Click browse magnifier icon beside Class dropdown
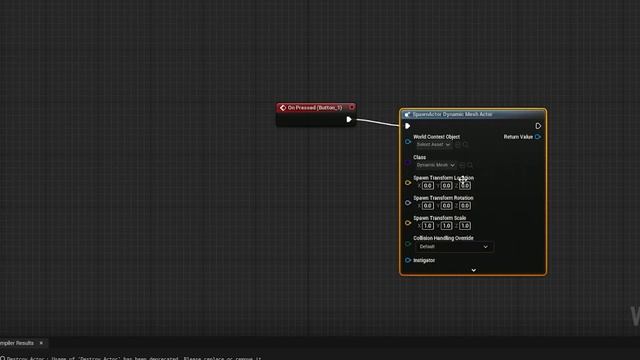This screenshot has width=640, height=360. 470,165
